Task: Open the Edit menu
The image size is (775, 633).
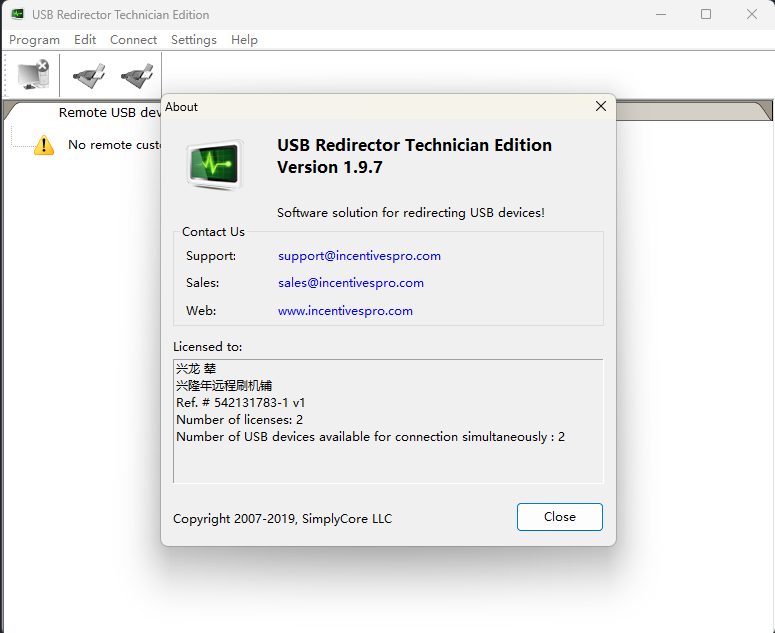Action: (85, 40)
